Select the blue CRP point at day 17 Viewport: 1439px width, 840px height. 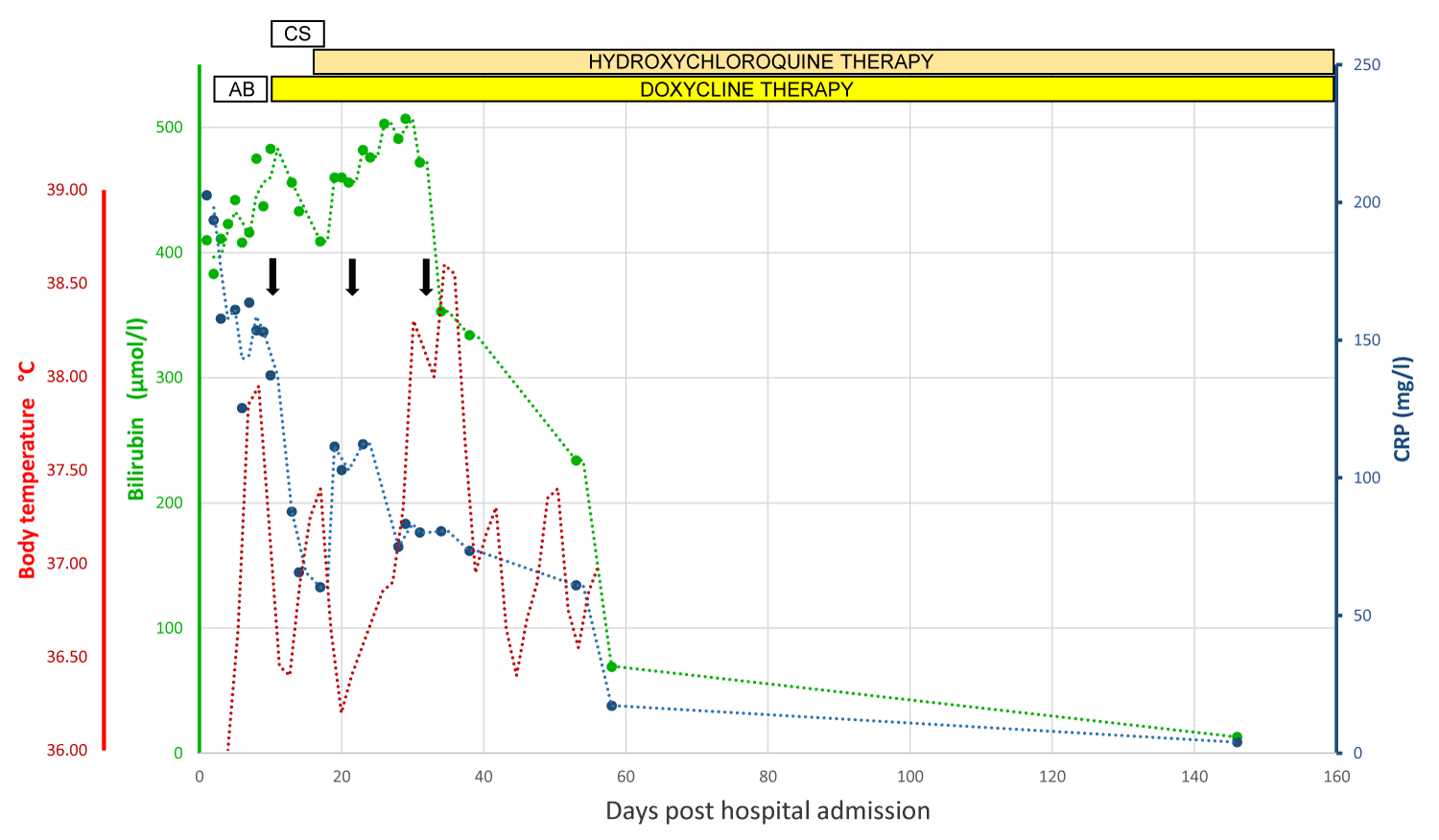320,587
